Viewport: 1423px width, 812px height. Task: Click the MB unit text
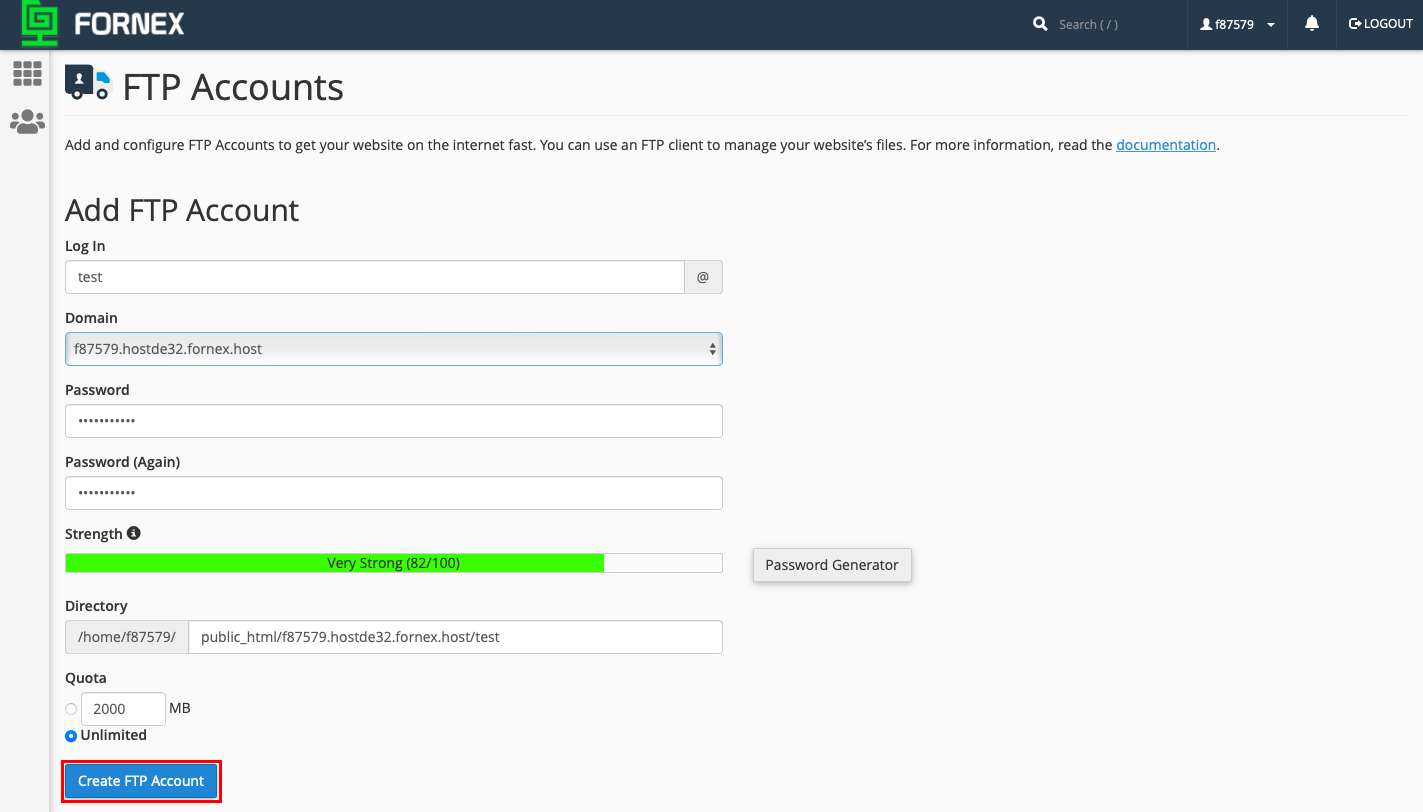click(x=180, y=708)
